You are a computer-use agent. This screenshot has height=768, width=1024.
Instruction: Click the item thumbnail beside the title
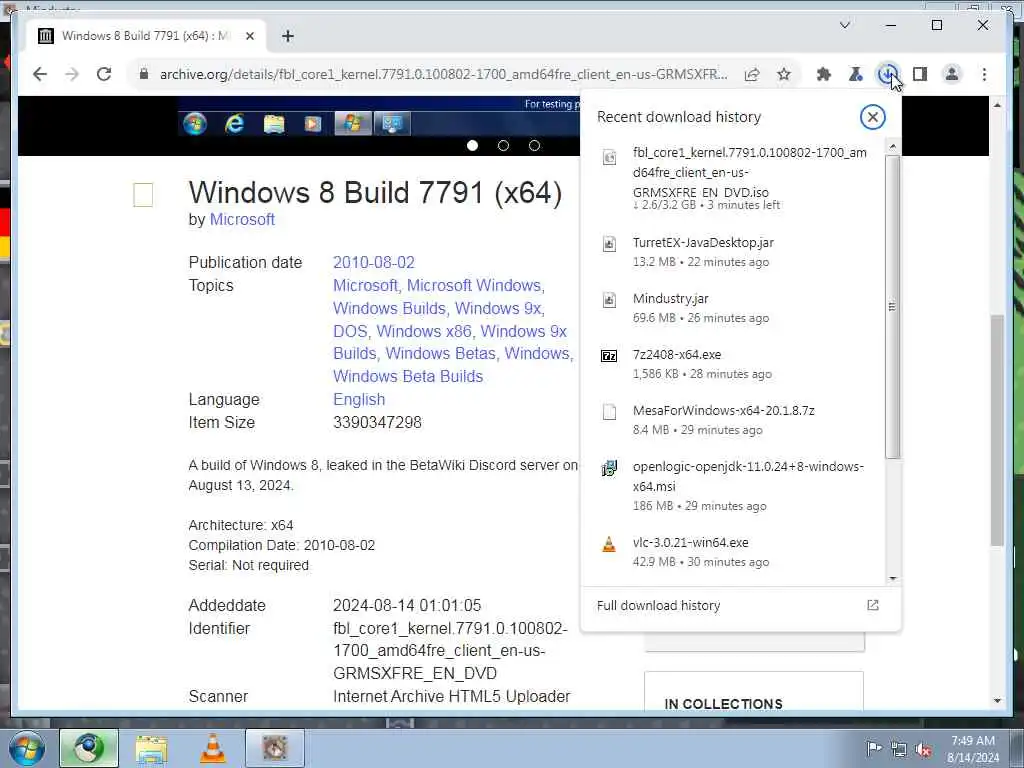143,195
